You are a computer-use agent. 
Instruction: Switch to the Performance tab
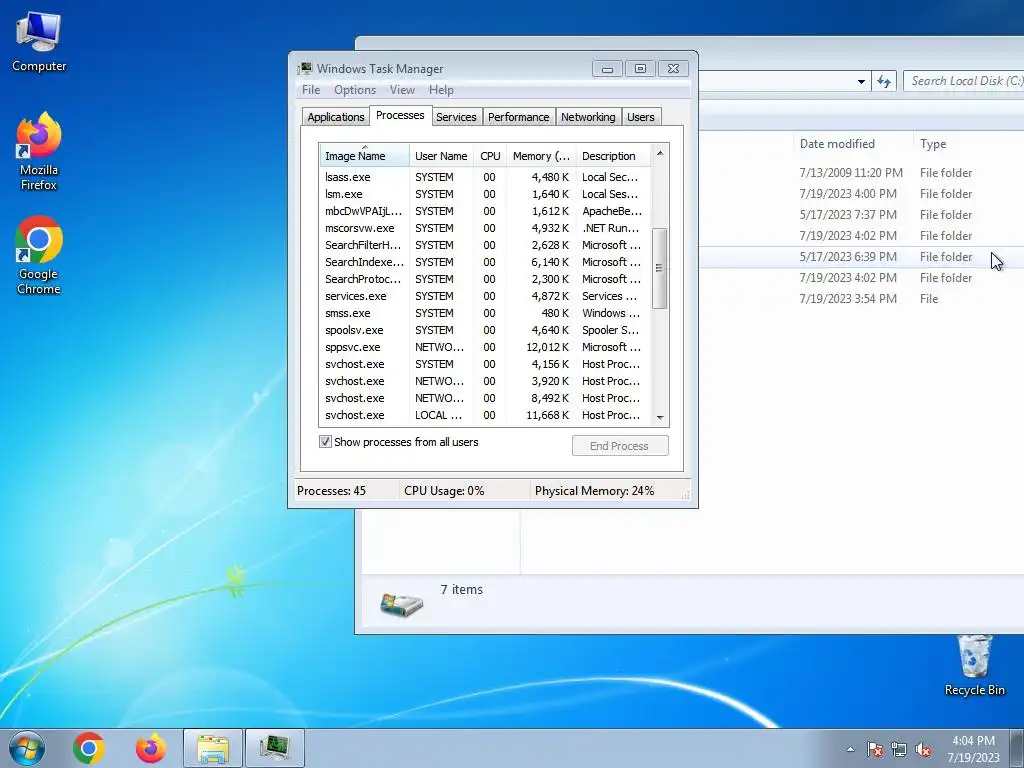point(519,117)
